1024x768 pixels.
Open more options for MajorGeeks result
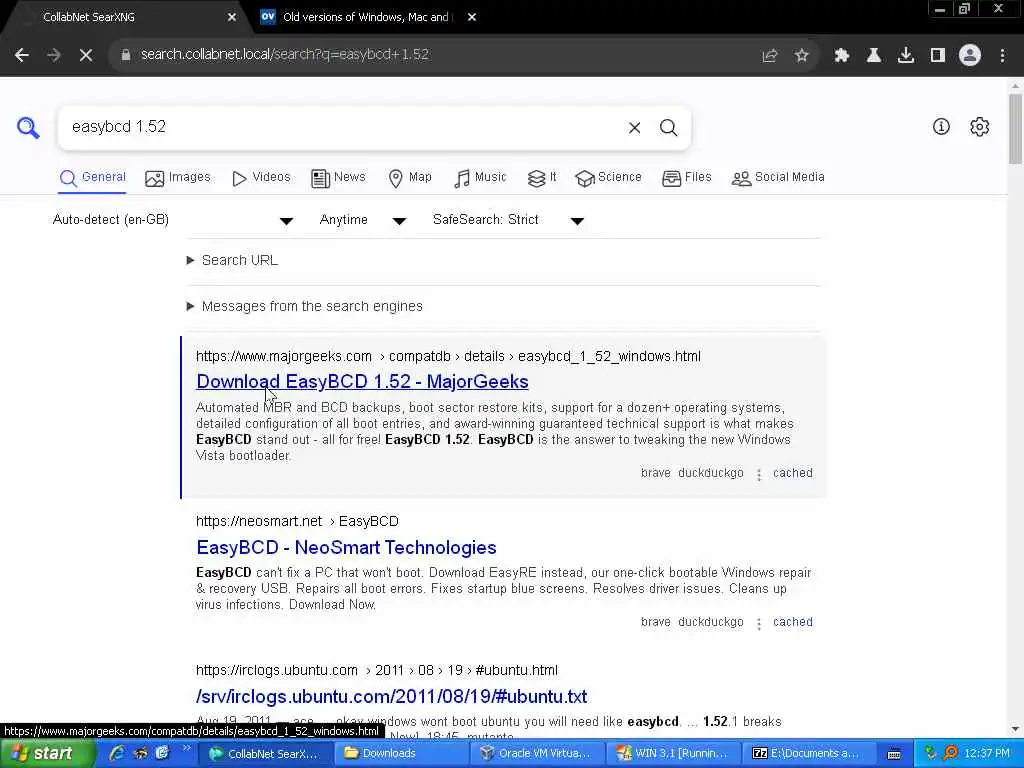(x=759, y=475)
